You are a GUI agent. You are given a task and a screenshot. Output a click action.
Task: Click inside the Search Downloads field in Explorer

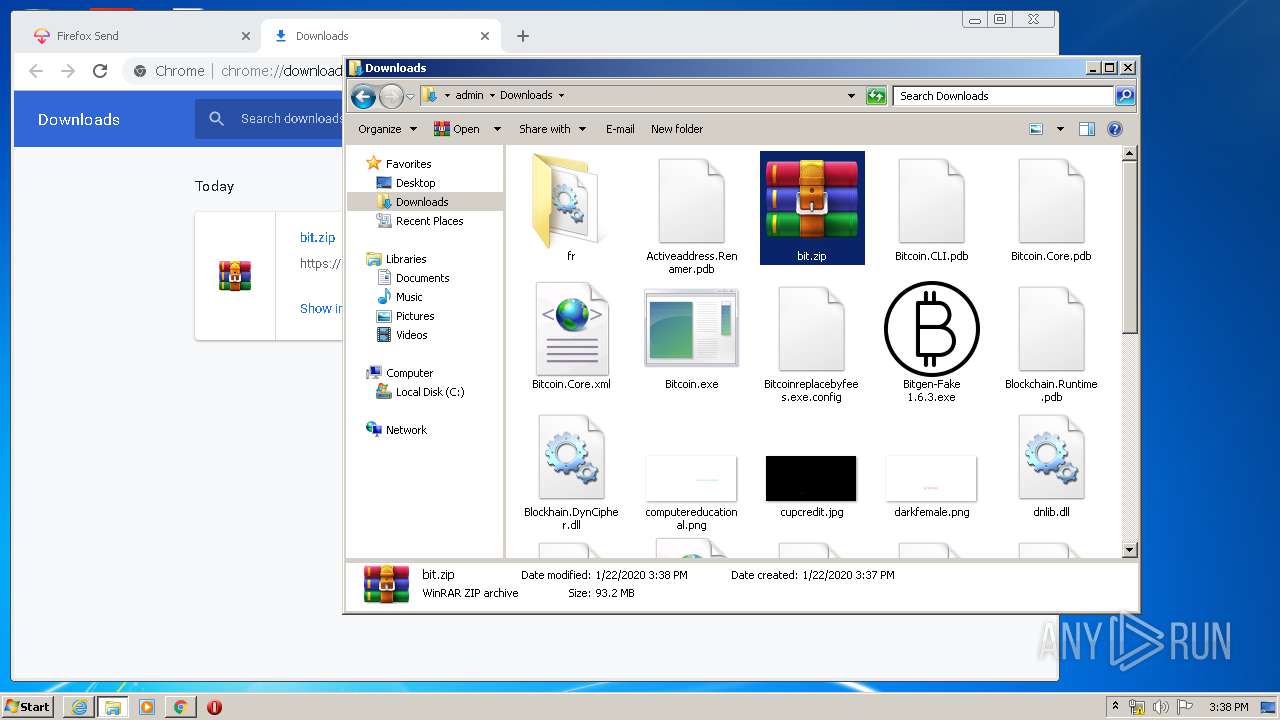(1003, 96)
